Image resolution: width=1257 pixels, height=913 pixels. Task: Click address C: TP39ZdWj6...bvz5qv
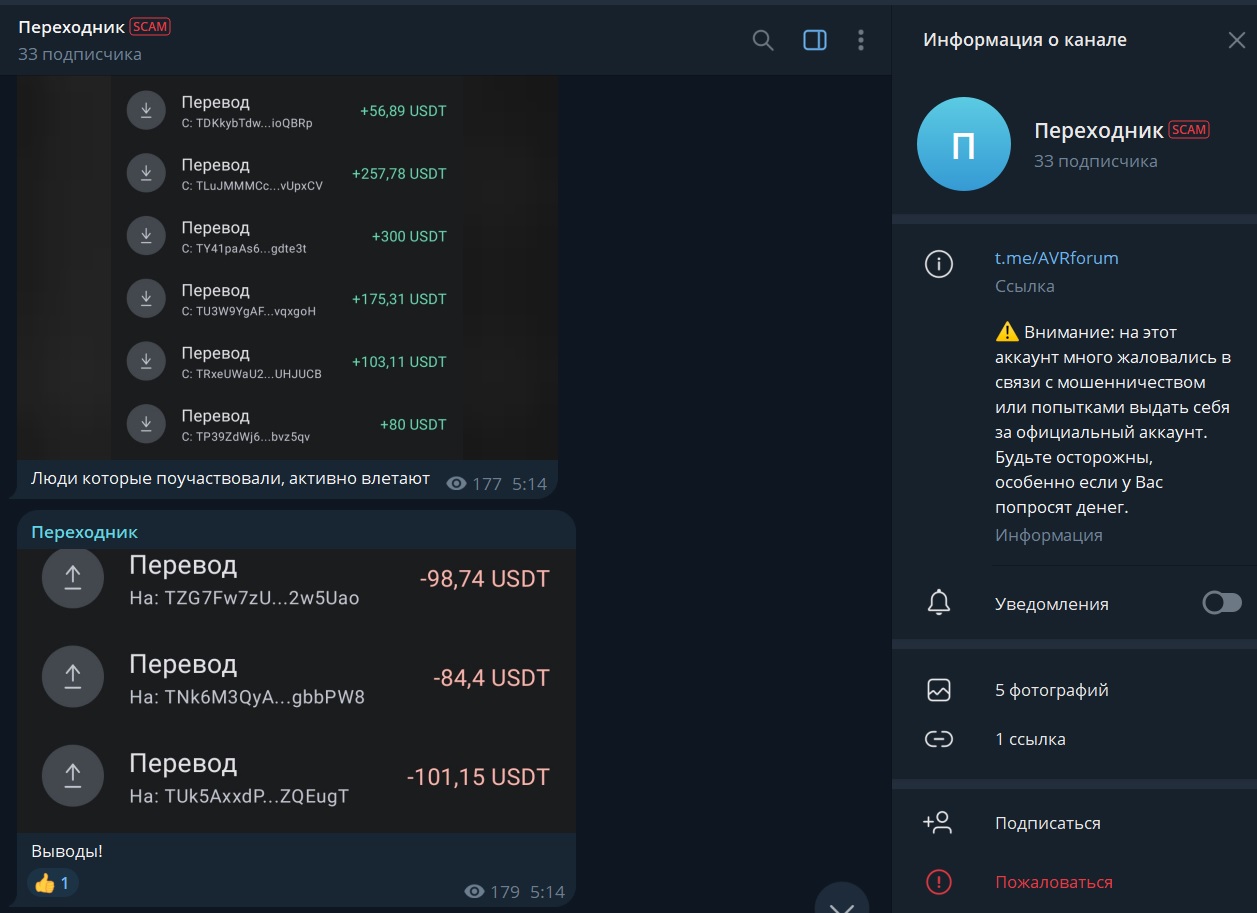click(246, 438)
